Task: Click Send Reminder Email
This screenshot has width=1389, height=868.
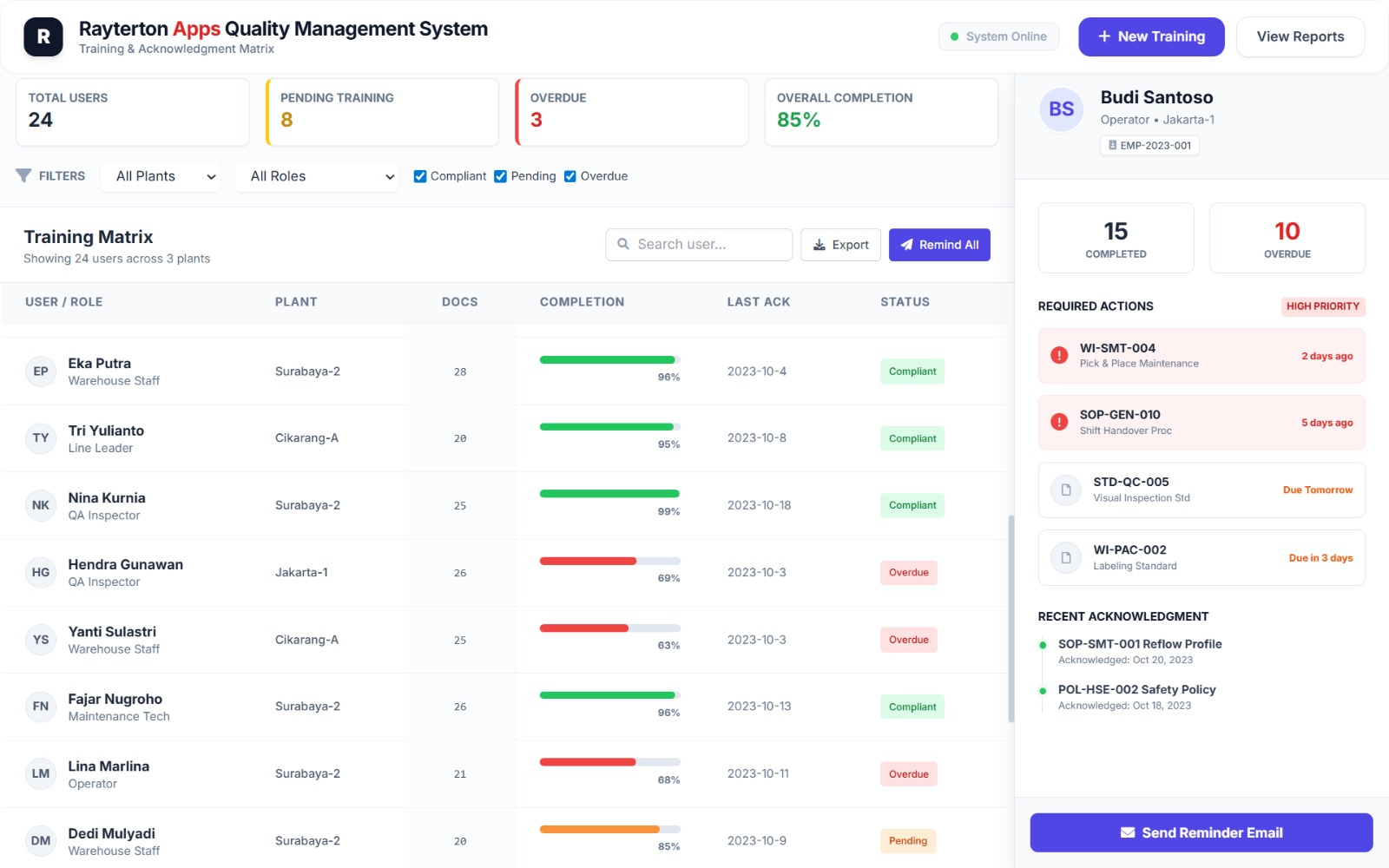Action: [x=1201, y=832]
